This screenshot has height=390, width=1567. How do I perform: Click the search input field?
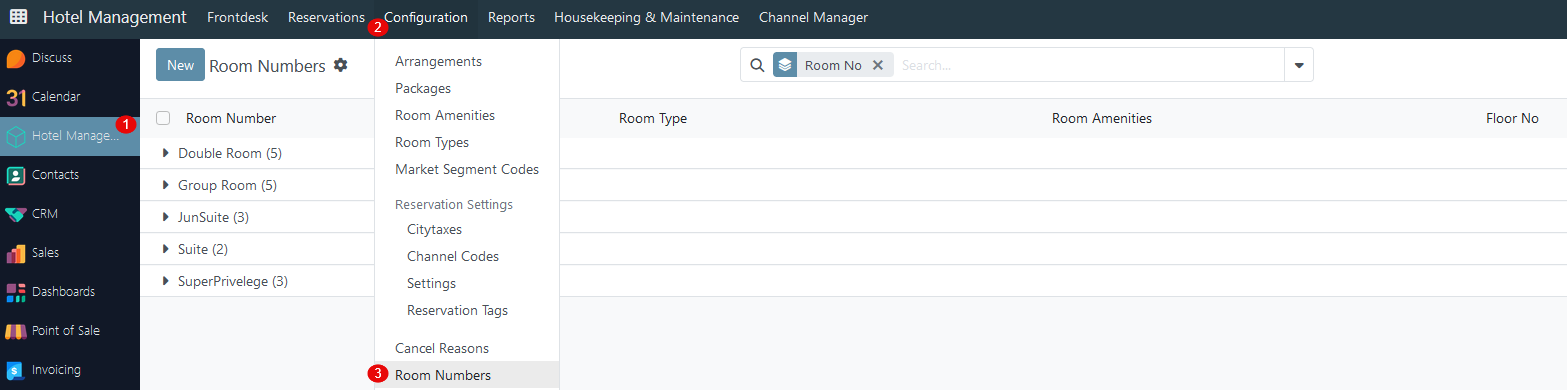pyautogui.click(x=1088, y=65)
